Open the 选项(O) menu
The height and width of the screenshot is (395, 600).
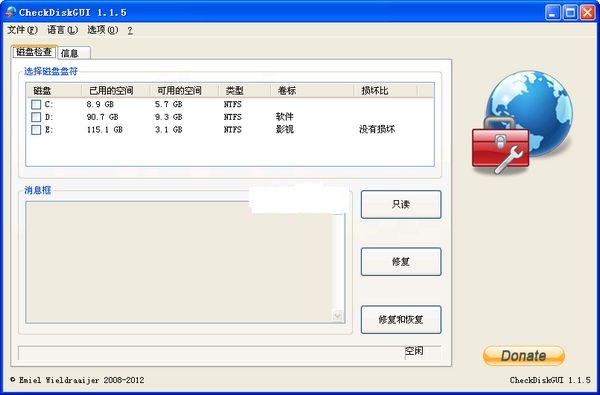click(x=103, y=30)
